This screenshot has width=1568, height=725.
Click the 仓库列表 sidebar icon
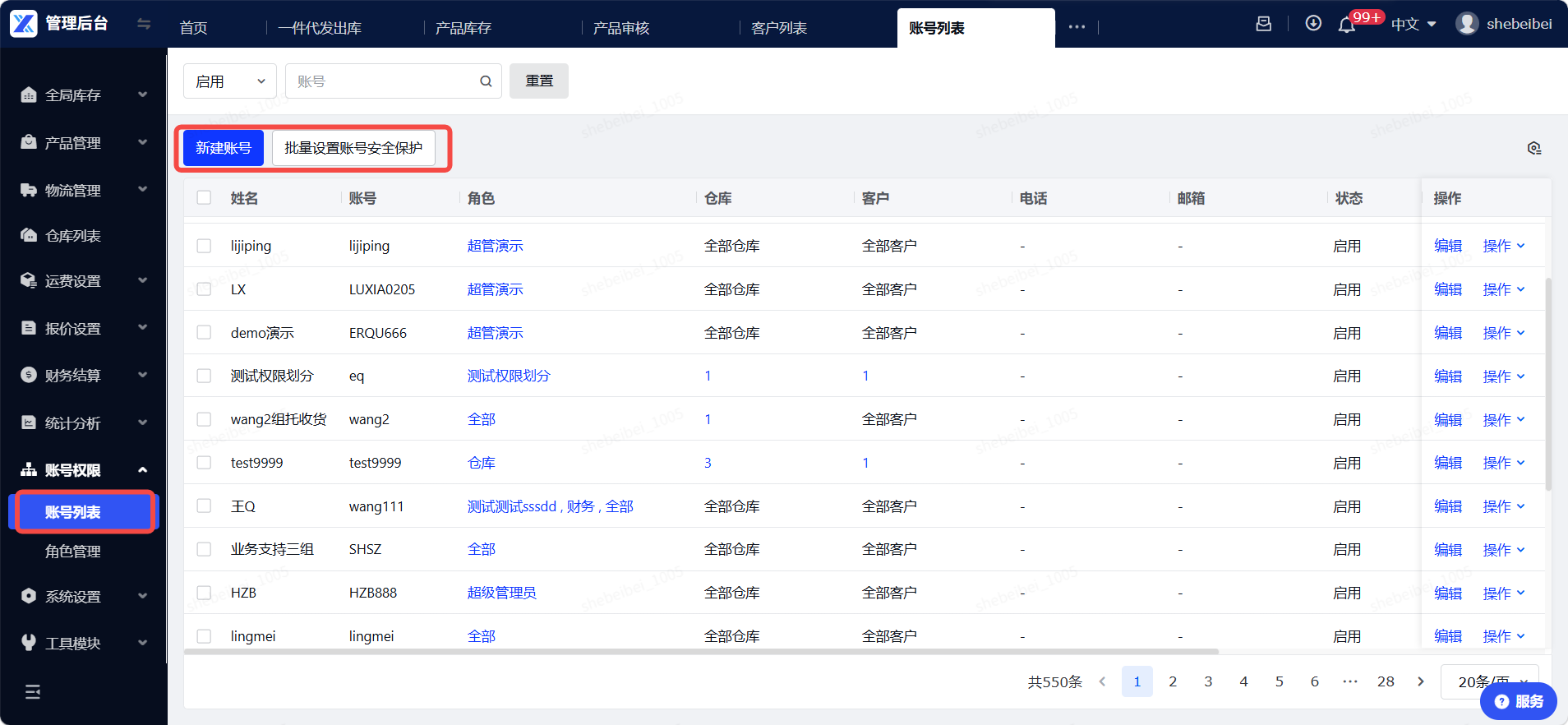pos(29,235)
